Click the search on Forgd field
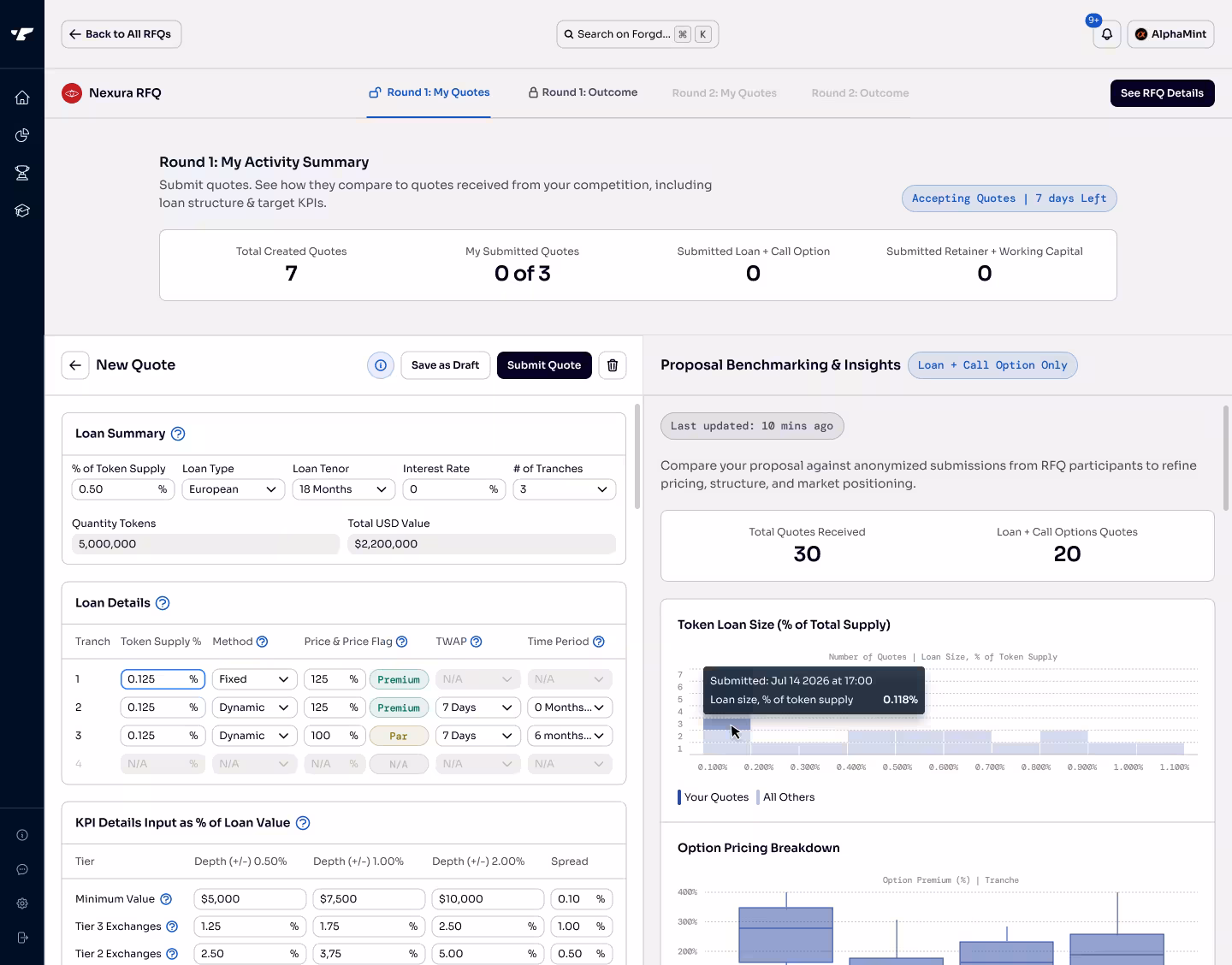Image resolution: width=1232 pixels, height=965 pixels. pyautogui.click(x=637, y=34)
